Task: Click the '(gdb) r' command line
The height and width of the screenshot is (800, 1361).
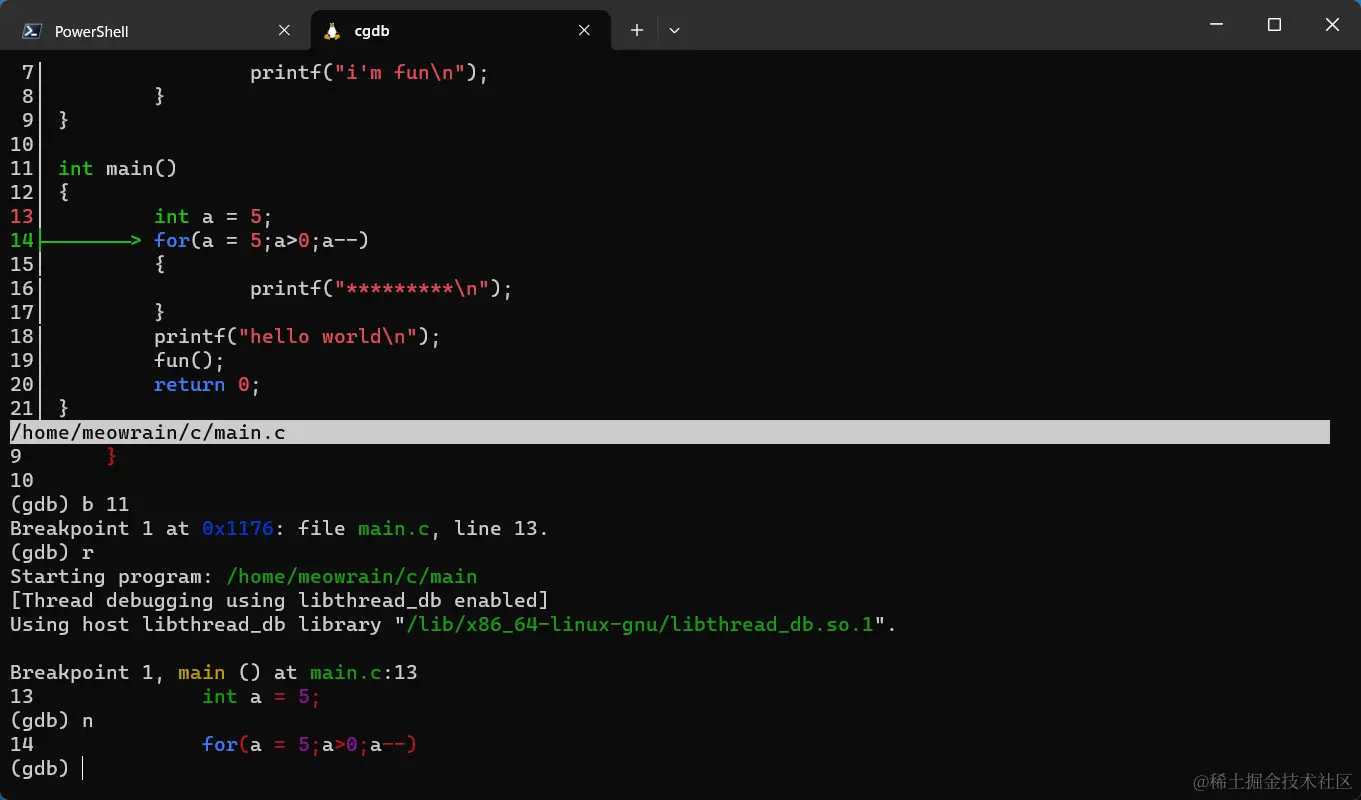Action: pos(52,552)
